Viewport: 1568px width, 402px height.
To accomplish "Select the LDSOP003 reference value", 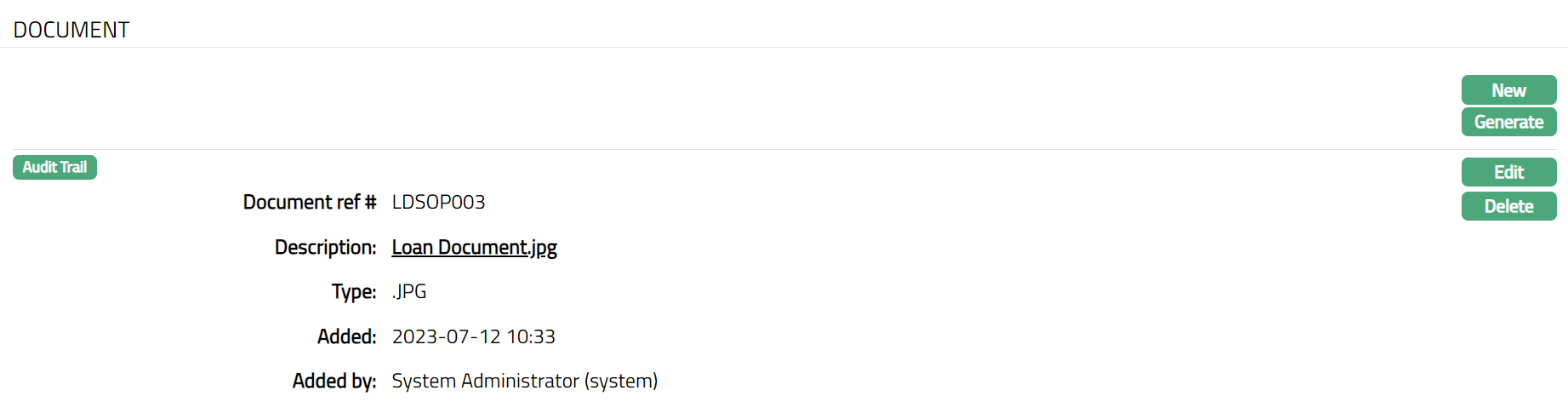I will pos(438,202).
